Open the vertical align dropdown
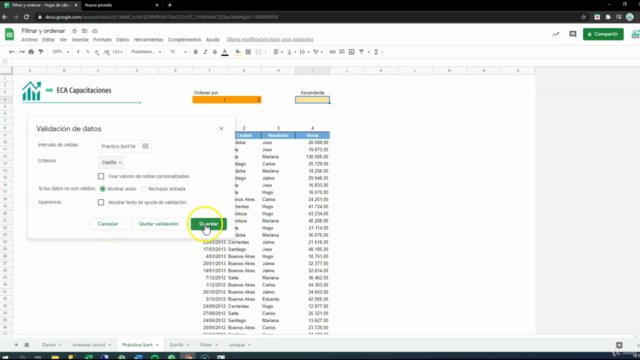 tap(291, 52)
